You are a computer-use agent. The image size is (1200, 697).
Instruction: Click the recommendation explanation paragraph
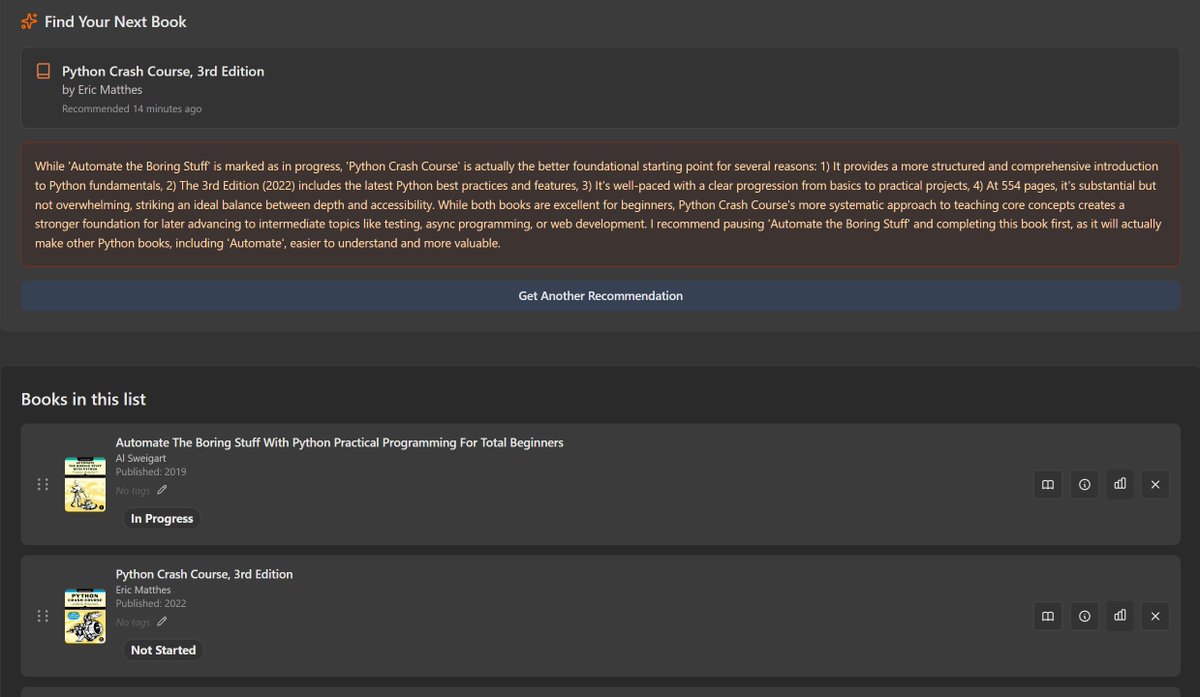pyautogui.click(x=600, y=205)
